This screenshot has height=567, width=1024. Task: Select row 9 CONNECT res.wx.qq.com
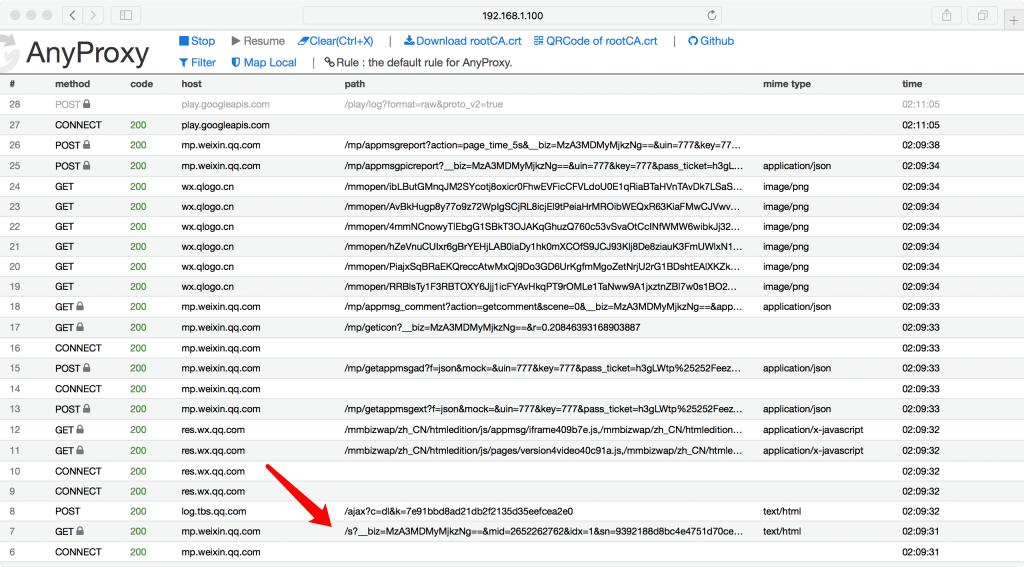[512, 491]
